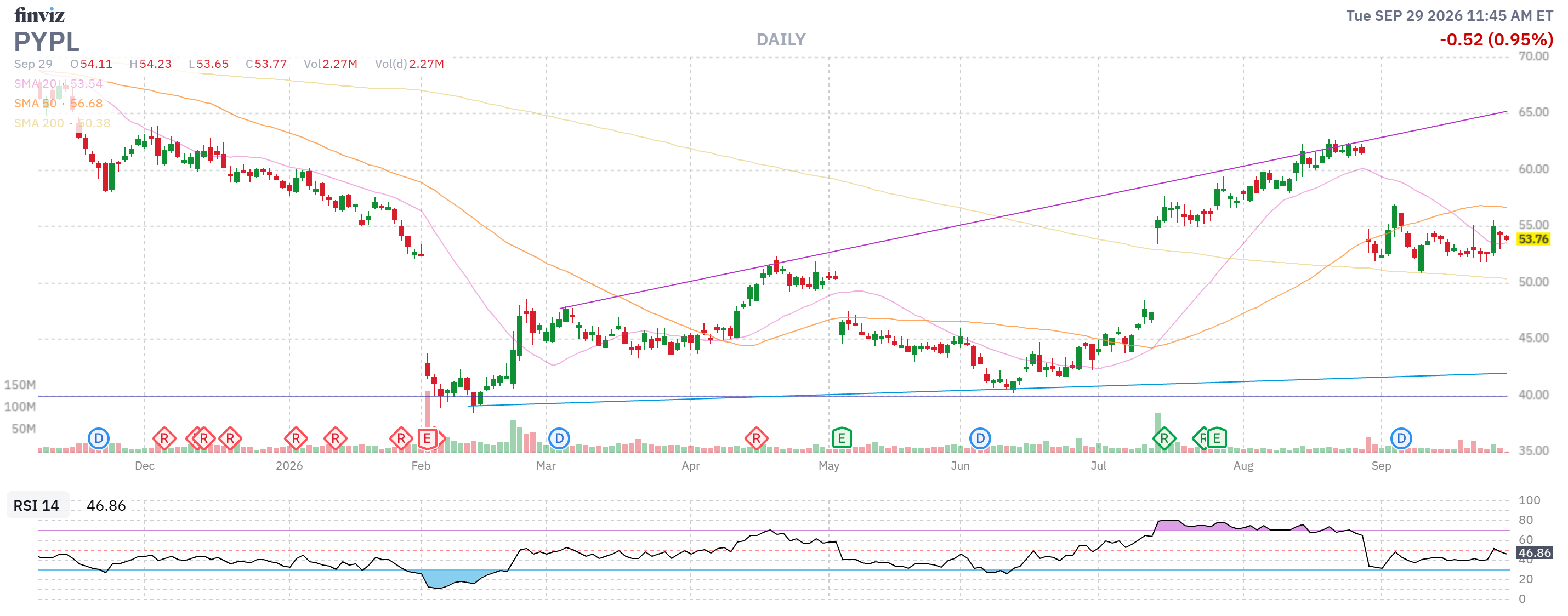Click the 150M volume axis label
Screen dimensions: 1568x616
[x=20, y=385]
